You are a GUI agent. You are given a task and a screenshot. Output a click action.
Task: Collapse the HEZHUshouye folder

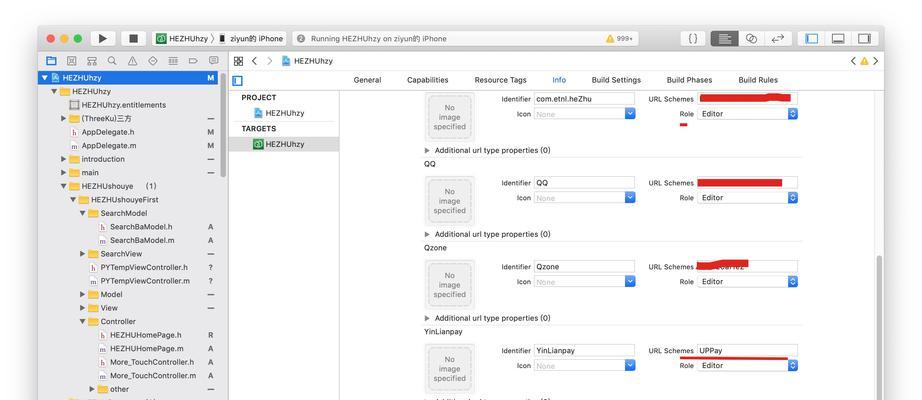click(x=64, y=186)
